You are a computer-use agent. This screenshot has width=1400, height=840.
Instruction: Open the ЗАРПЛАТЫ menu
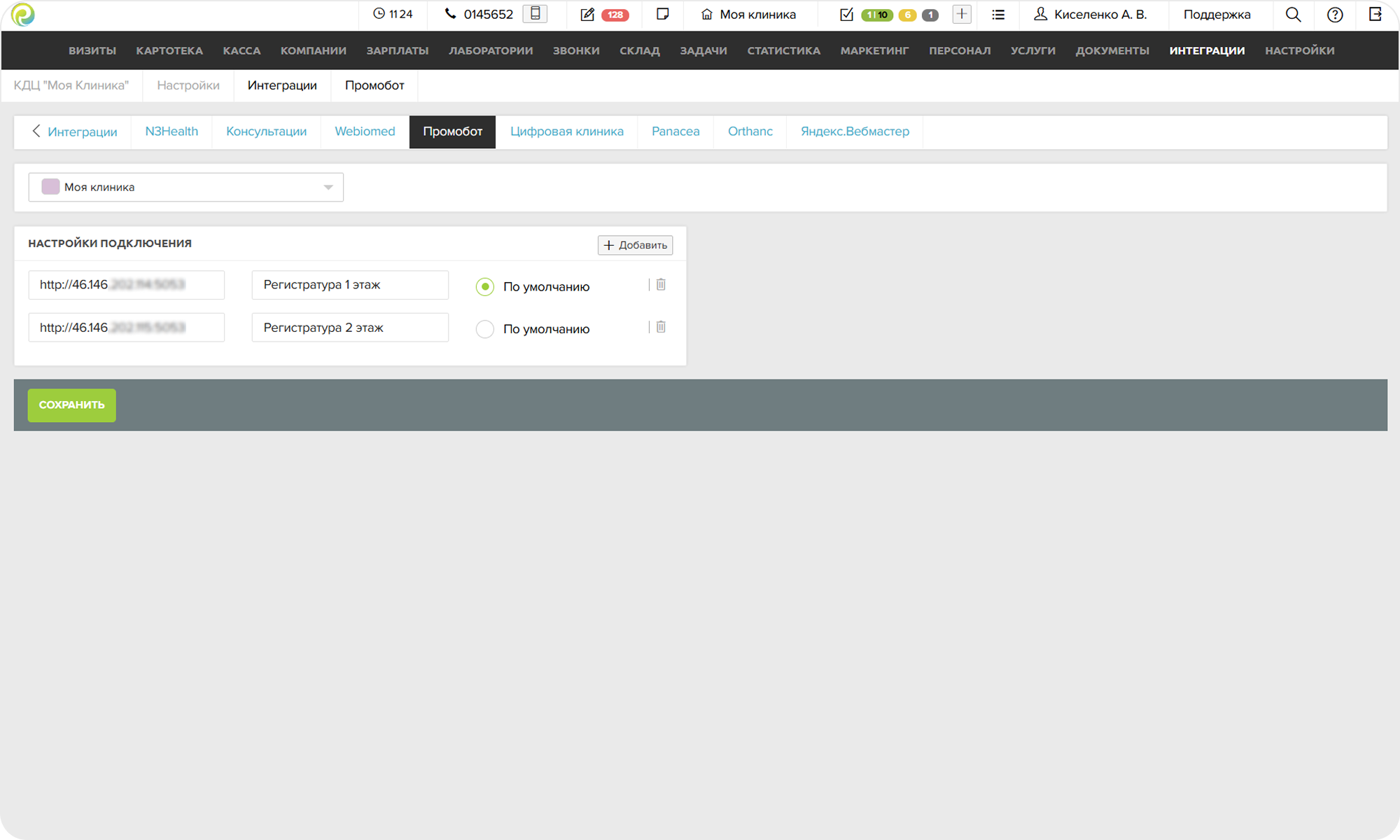click(398, 50)
